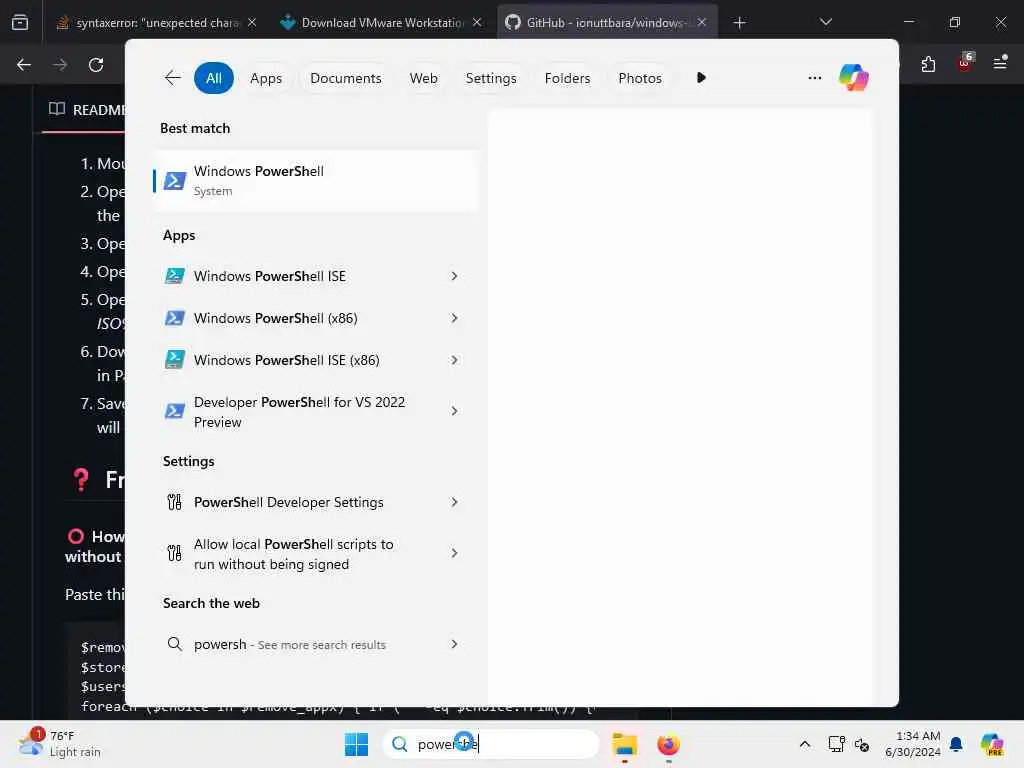Click the magnifier icon beside powersh result
The width and height of the screenshot is (1024, 768).
[174, 644]
